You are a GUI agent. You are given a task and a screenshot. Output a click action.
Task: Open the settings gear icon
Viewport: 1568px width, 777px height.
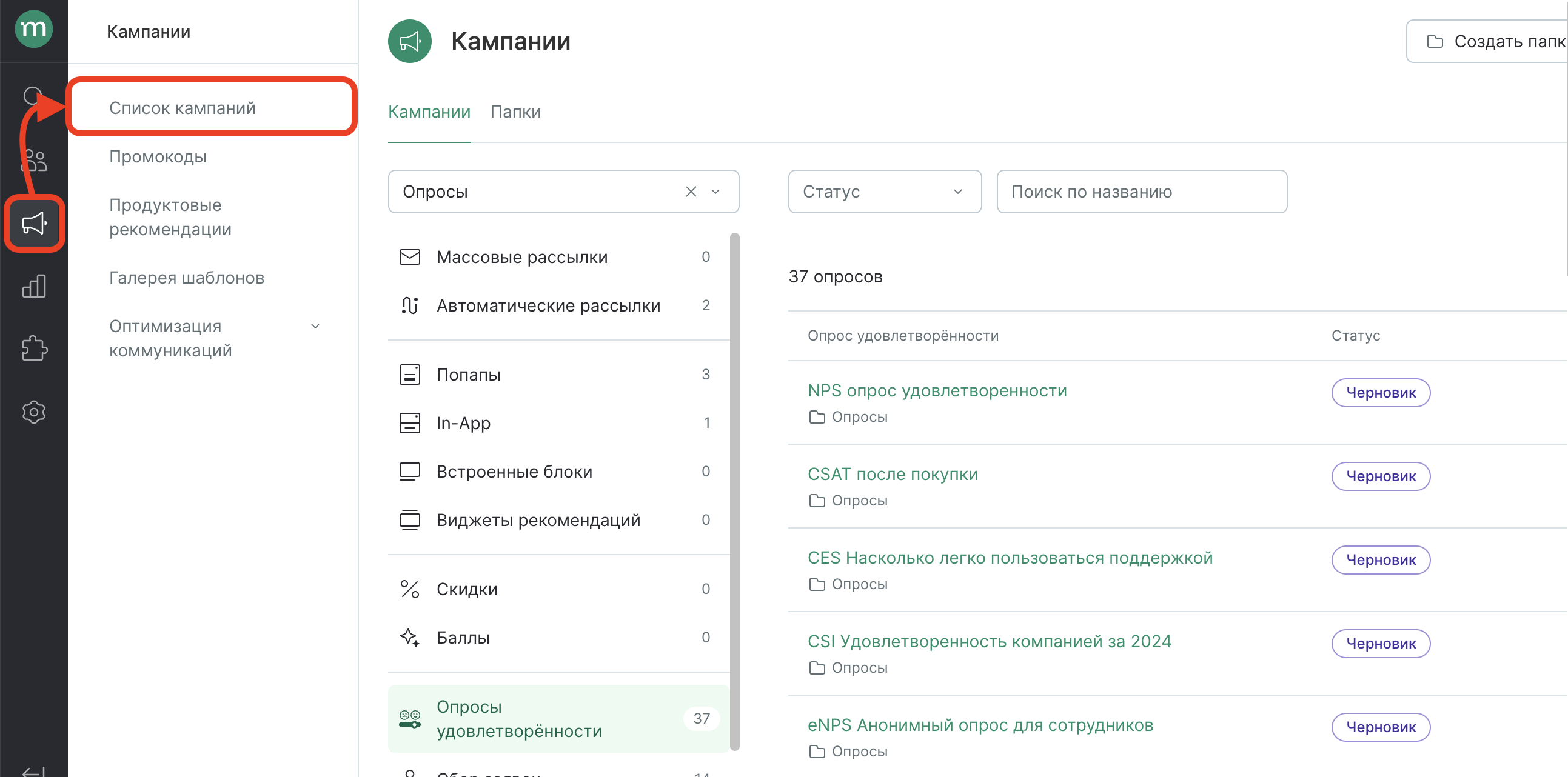coord(33,412)
